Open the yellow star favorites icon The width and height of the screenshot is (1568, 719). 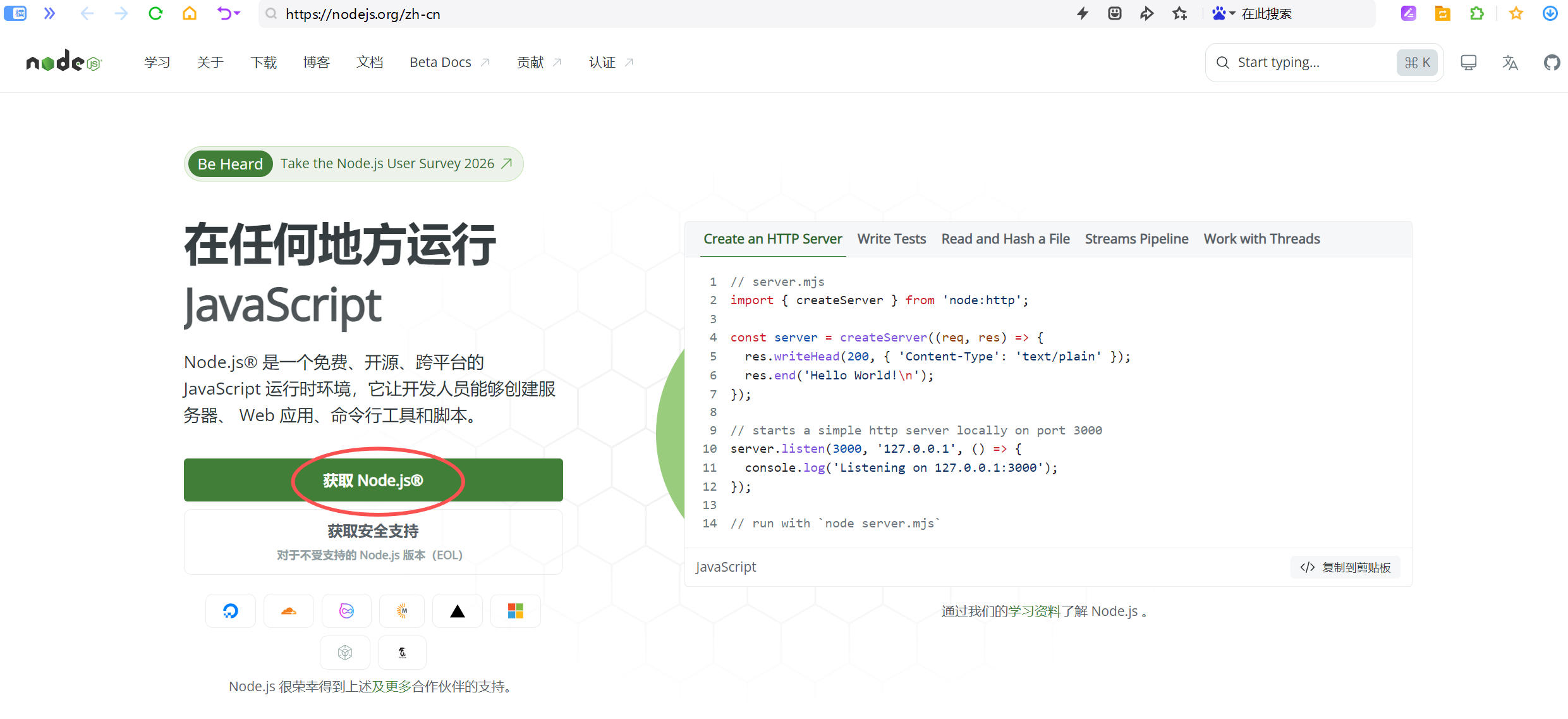1516,13
